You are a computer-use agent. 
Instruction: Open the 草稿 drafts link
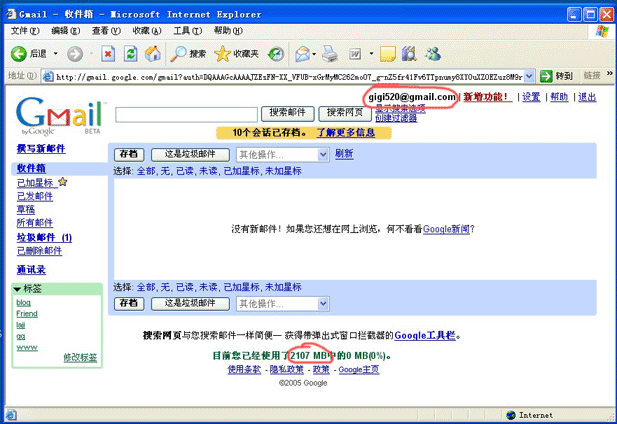(x=26, y=210)
